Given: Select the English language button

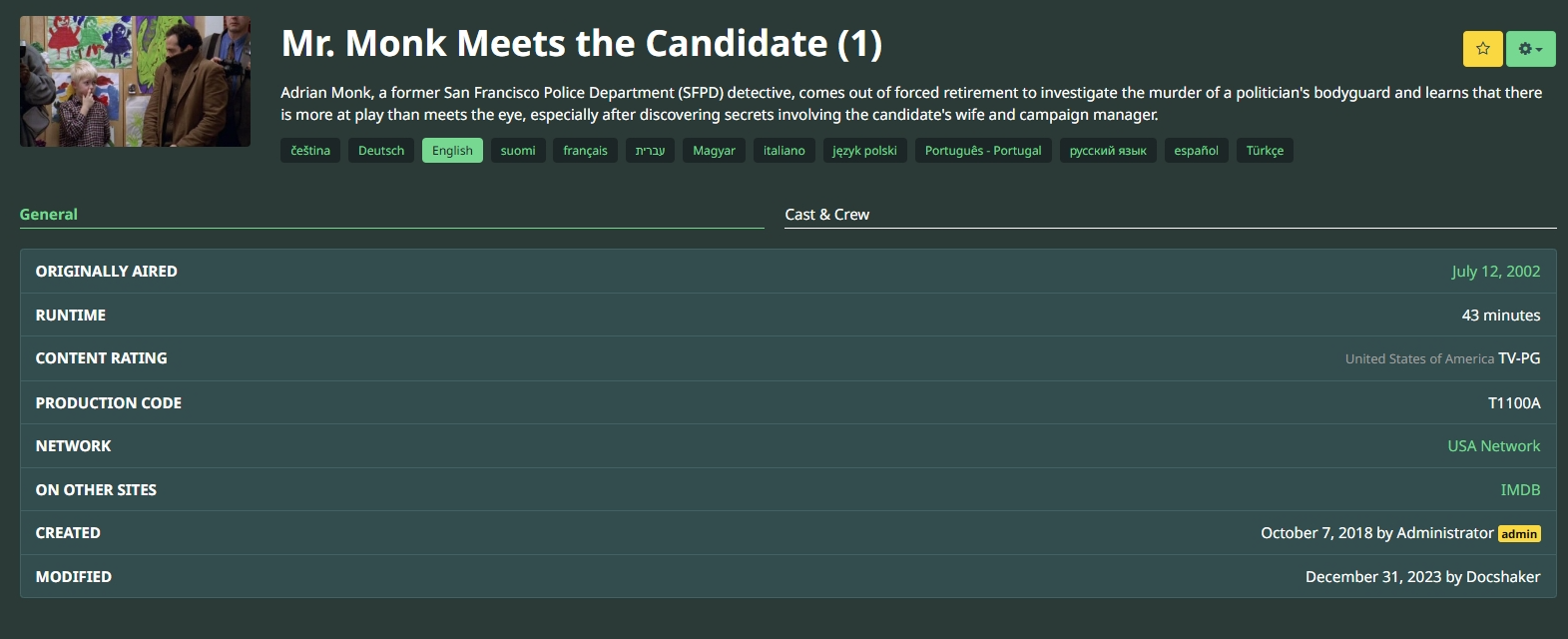Looking at the screenshot, I should pos(452,151).
